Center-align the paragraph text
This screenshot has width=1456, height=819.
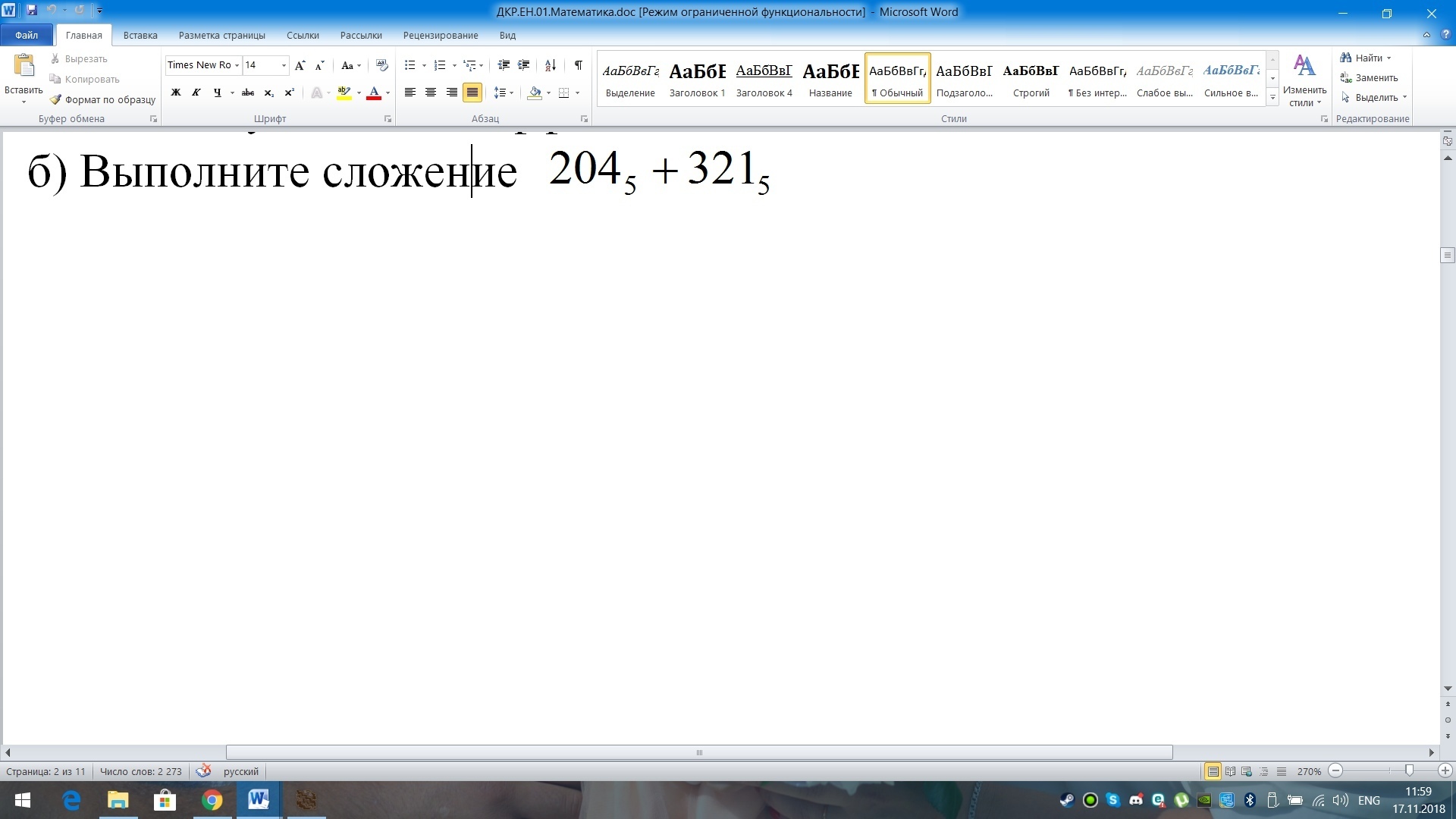(x=431, y=93)
